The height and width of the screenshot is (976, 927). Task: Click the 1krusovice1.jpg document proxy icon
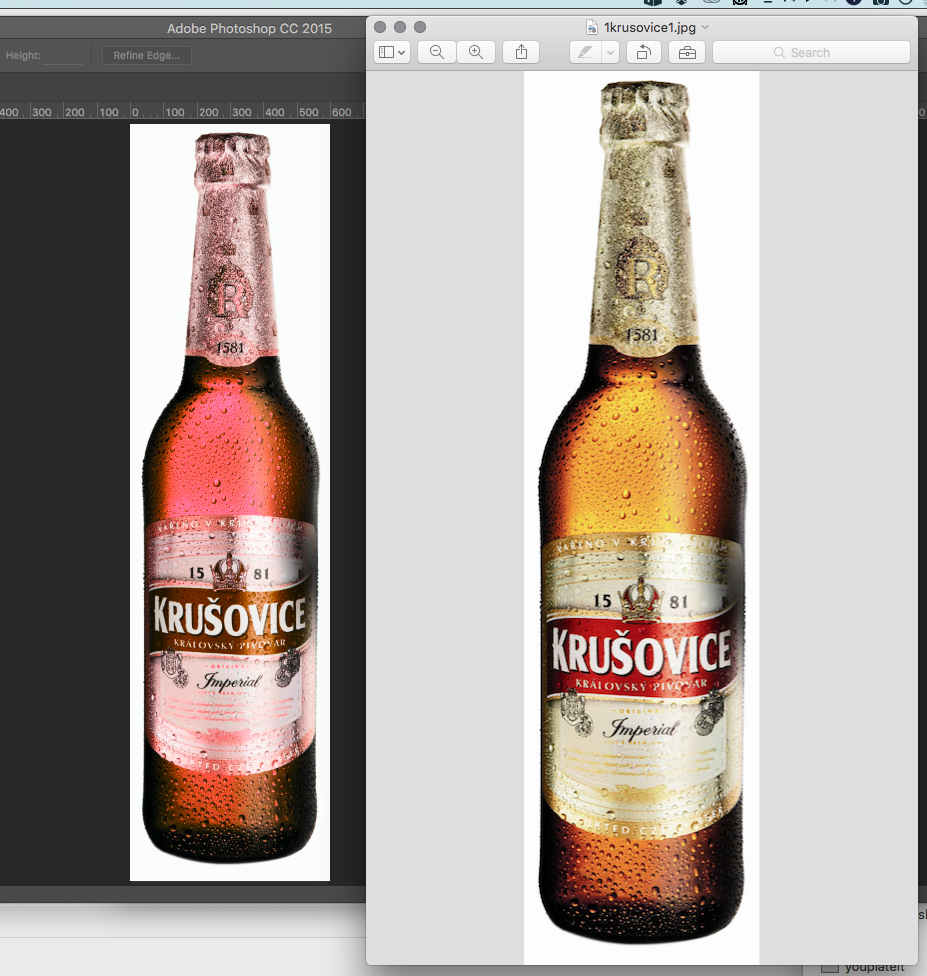pos(592,27)
